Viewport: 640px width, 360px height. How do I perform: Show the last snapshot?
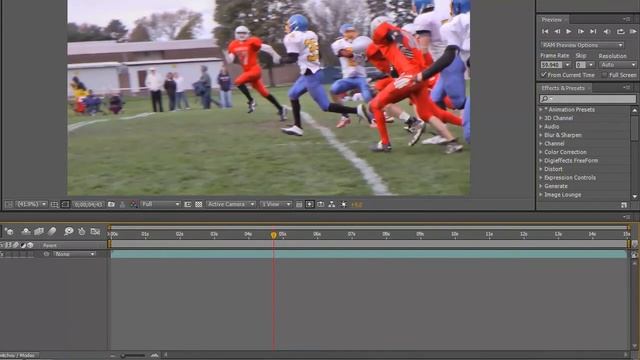(x=122, y=204)
